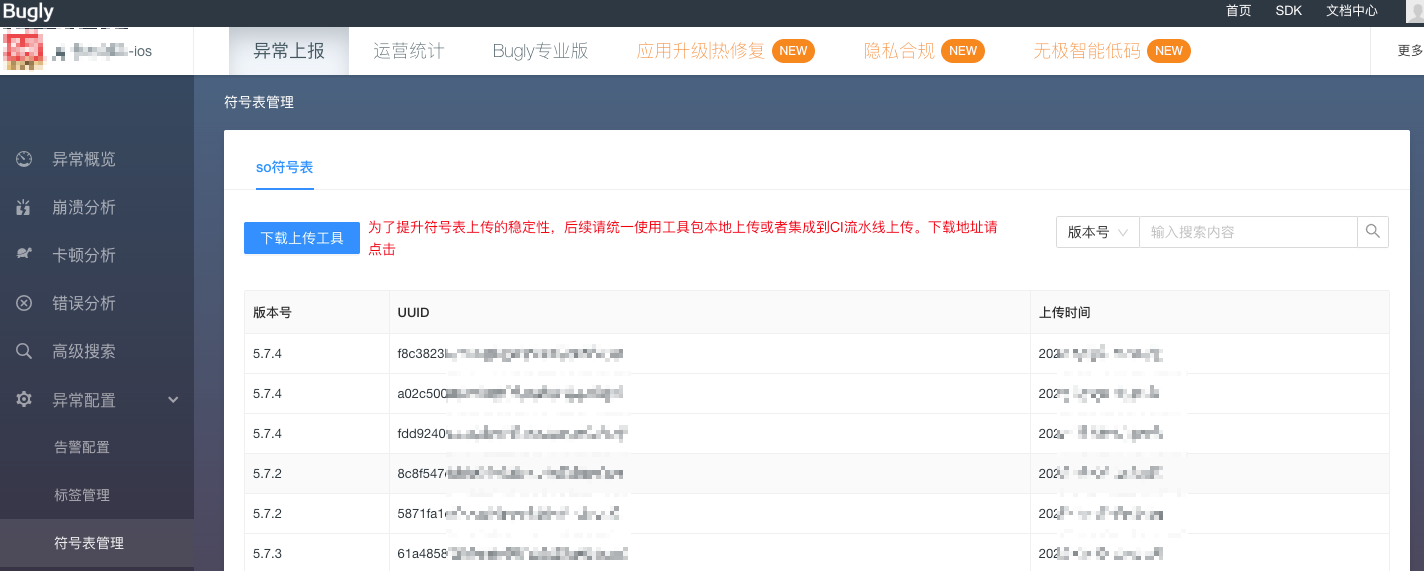Click the 首页 link
The height and width of the screenshot is (571, 1424).
(x=1239, y=11)
